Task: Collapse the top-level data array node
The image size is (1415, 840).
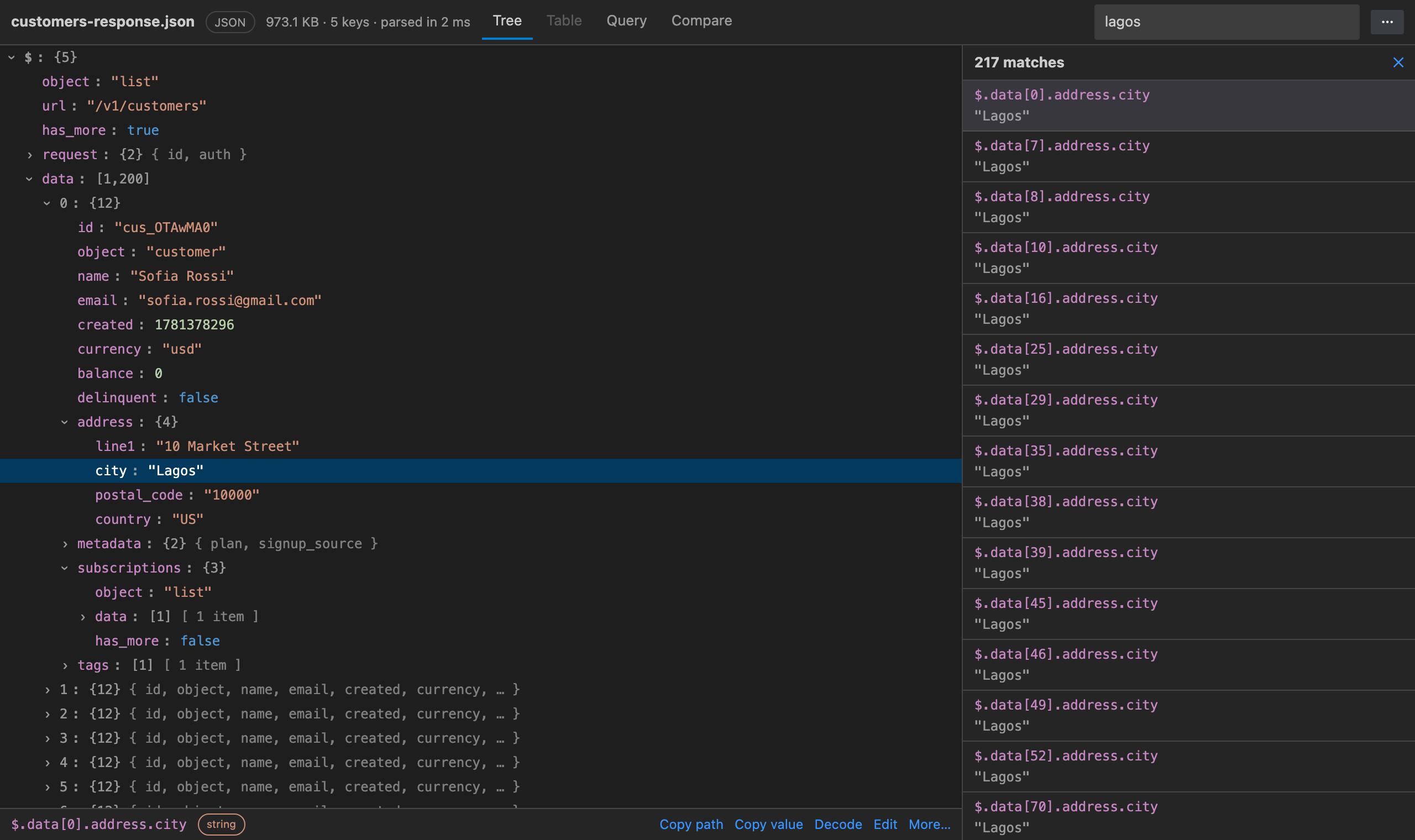Action: click(x=29, y=179)
